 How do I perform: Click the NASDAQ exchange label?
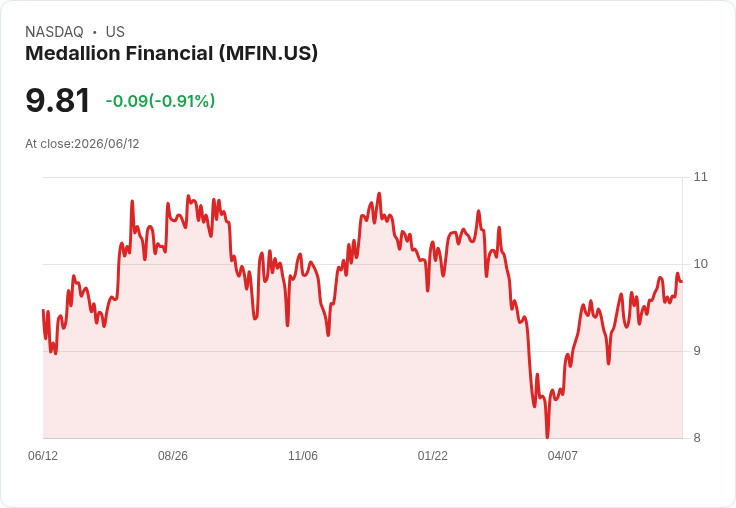pyautogui.click(x=54, y=32)
